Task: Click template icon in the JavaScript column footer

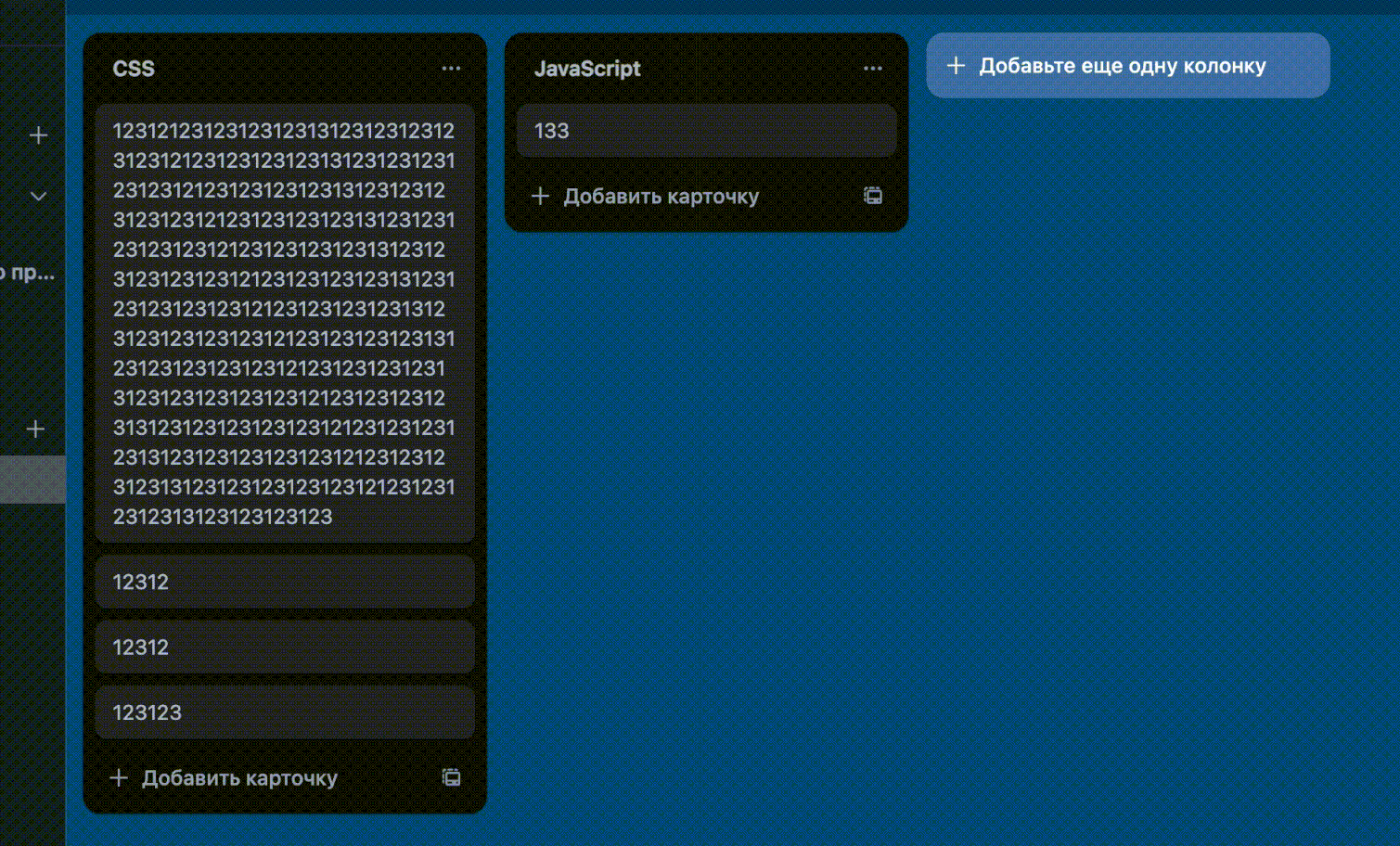Action: (x=872, y=196)
